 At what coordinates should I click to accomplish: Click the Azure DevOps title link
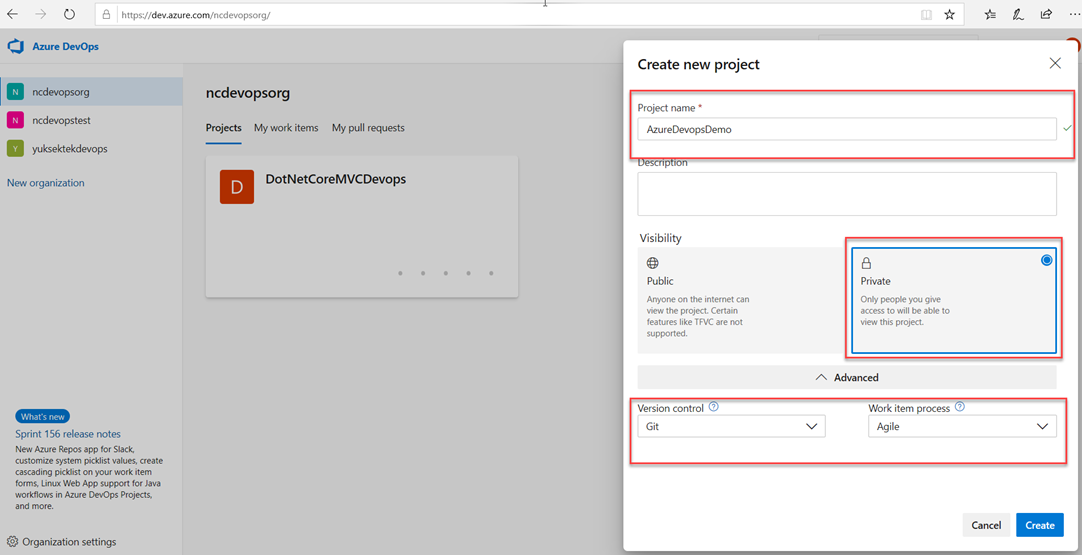(x=66, y=47)
